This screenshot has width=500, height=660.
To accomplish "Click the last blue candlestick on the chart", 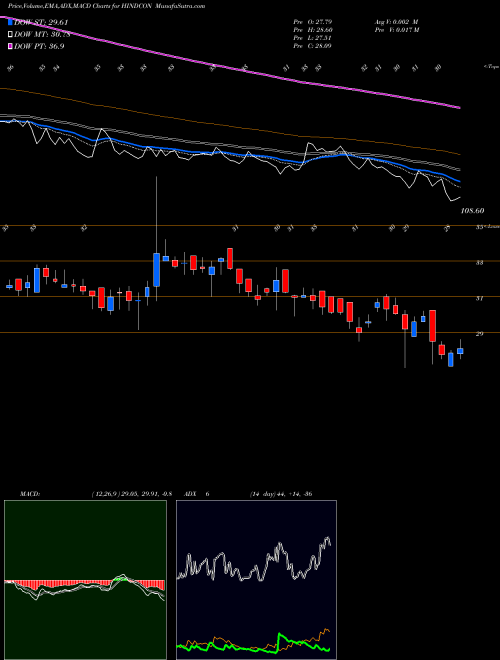I will click(460, 351).
